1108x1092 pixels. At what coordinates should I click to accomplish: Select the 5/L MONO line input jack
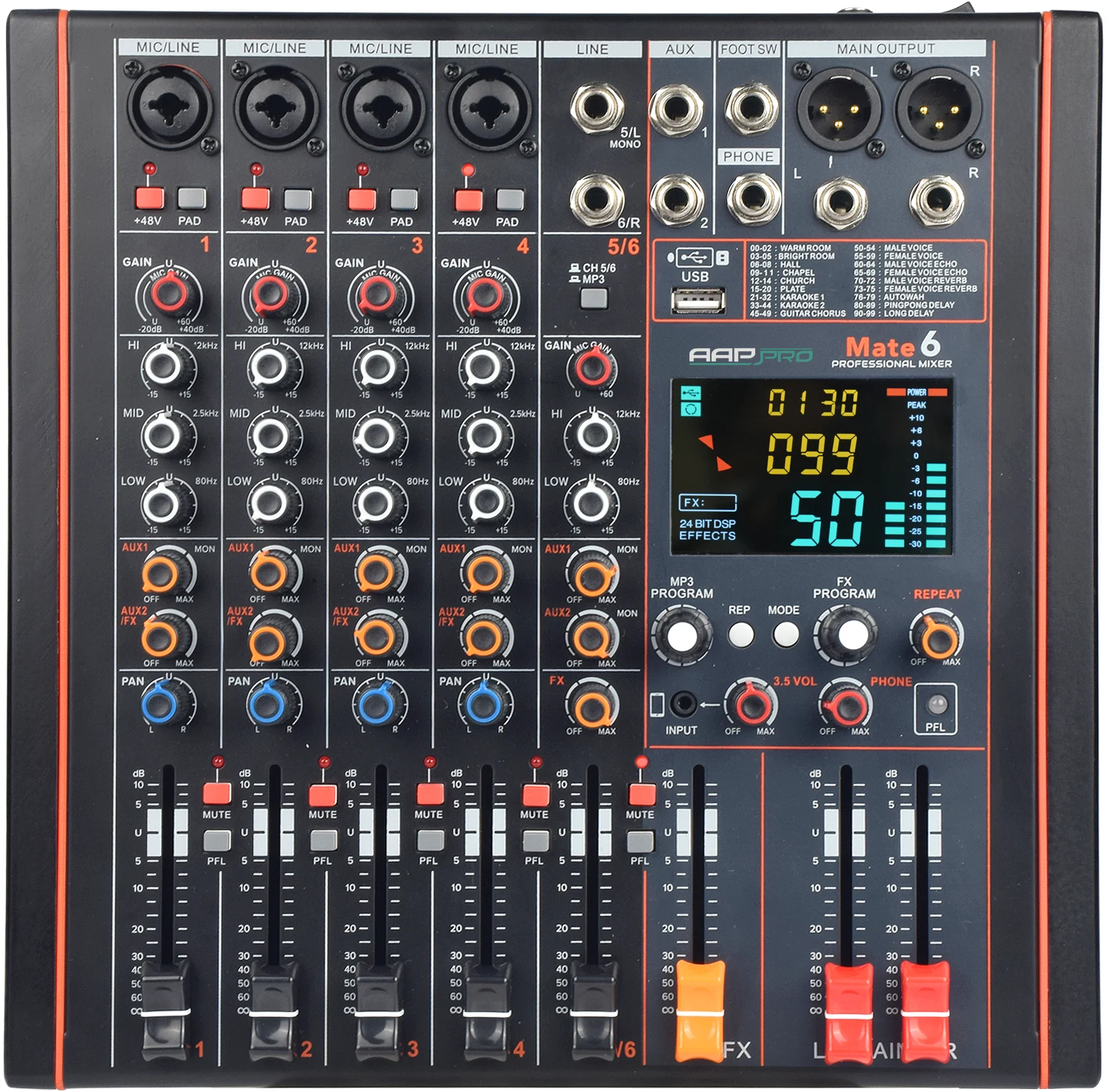point(596,108)
